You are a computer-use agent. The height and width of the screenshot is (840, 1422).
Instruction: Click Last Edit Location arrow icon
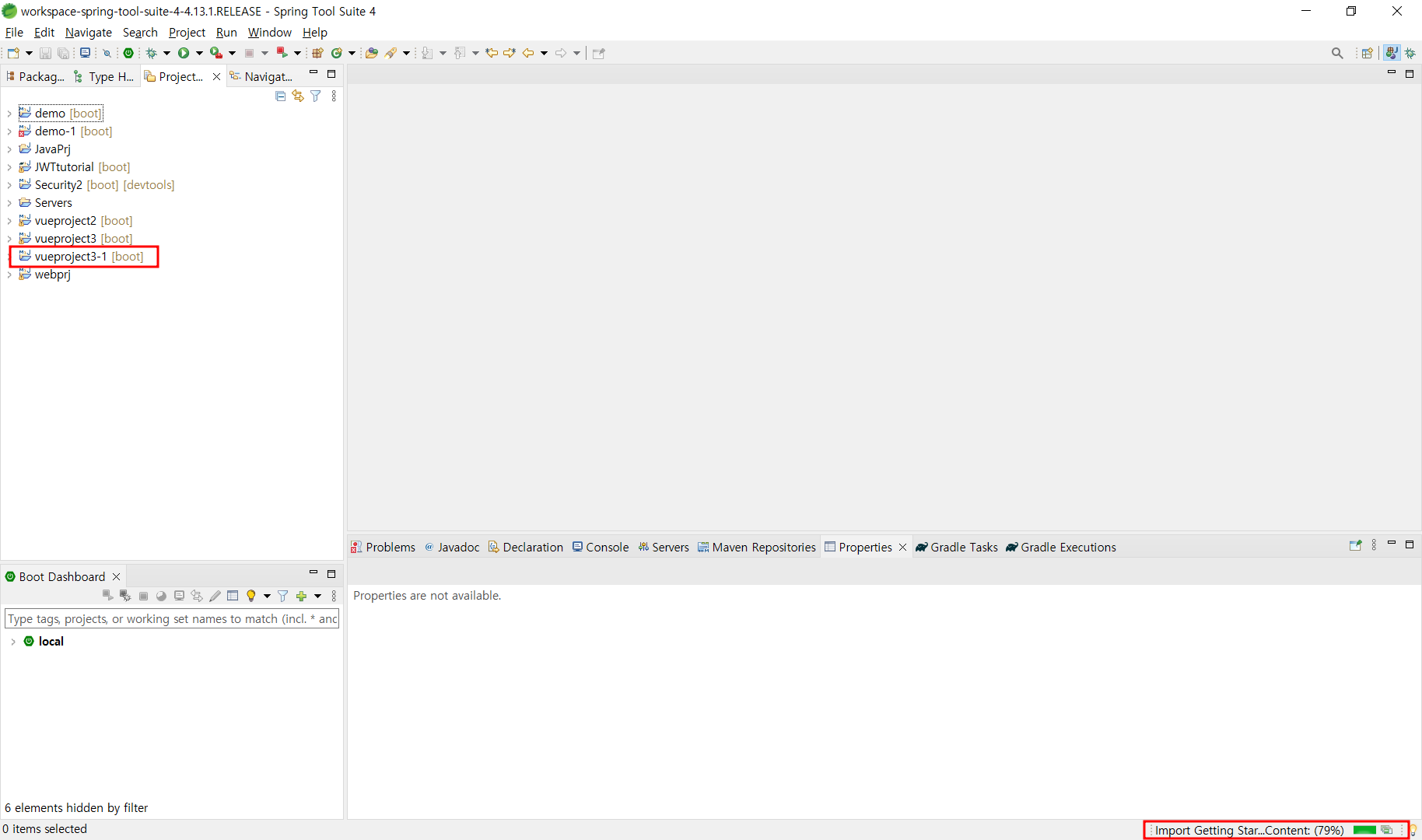[492, 53]
